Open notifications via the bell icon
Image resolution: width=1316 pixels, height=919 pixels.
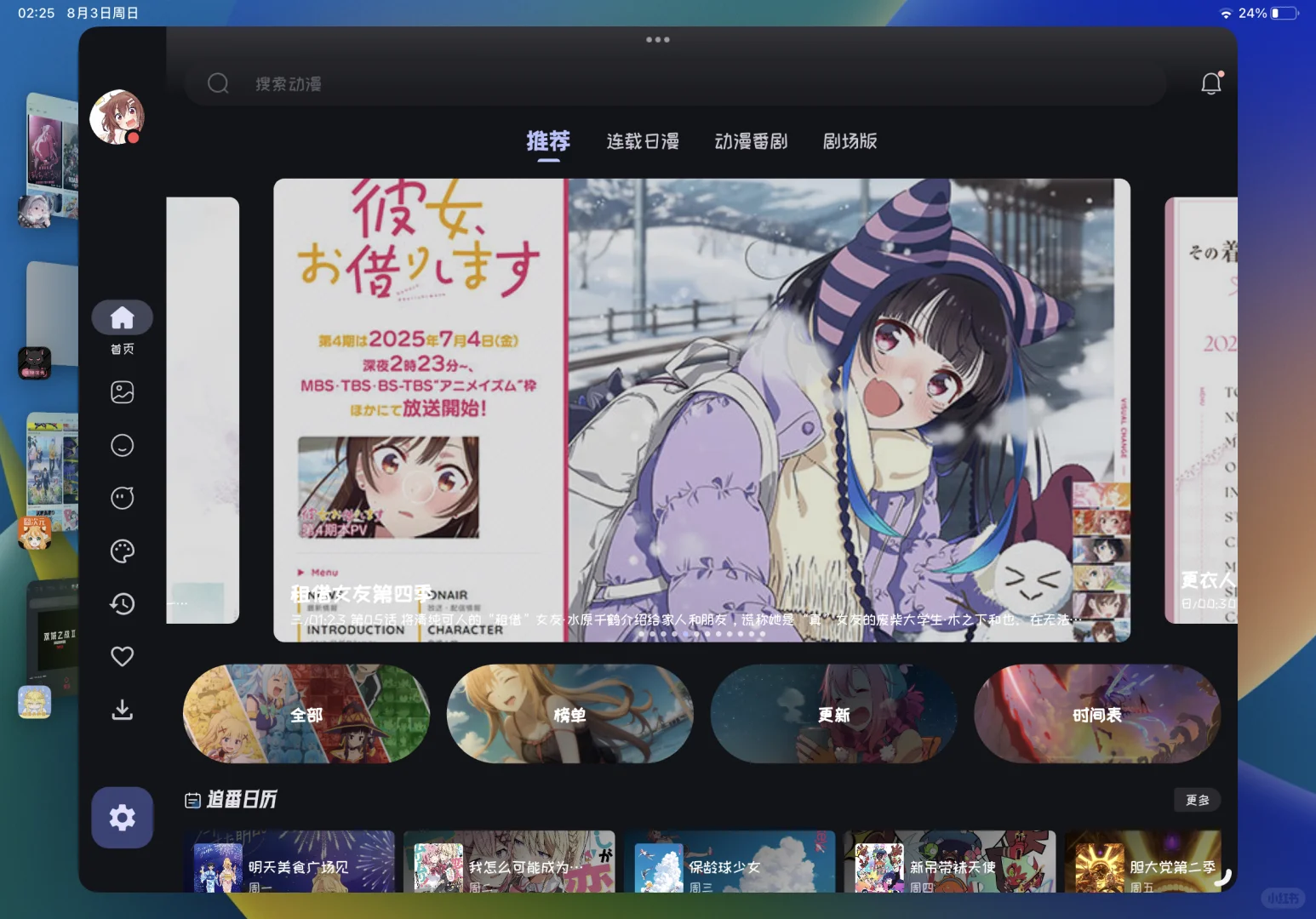click(1210, 83)
